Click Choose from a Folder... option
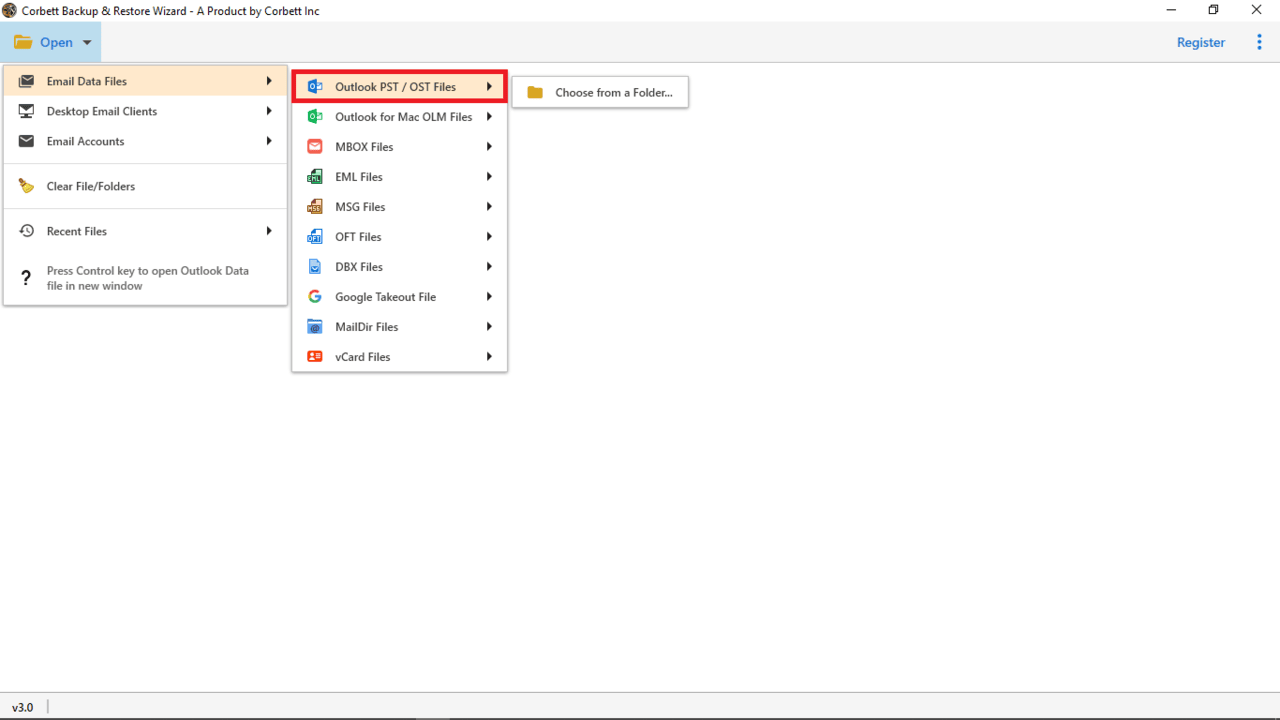This screenshot has height=720, width=1280. pos(600,92)
